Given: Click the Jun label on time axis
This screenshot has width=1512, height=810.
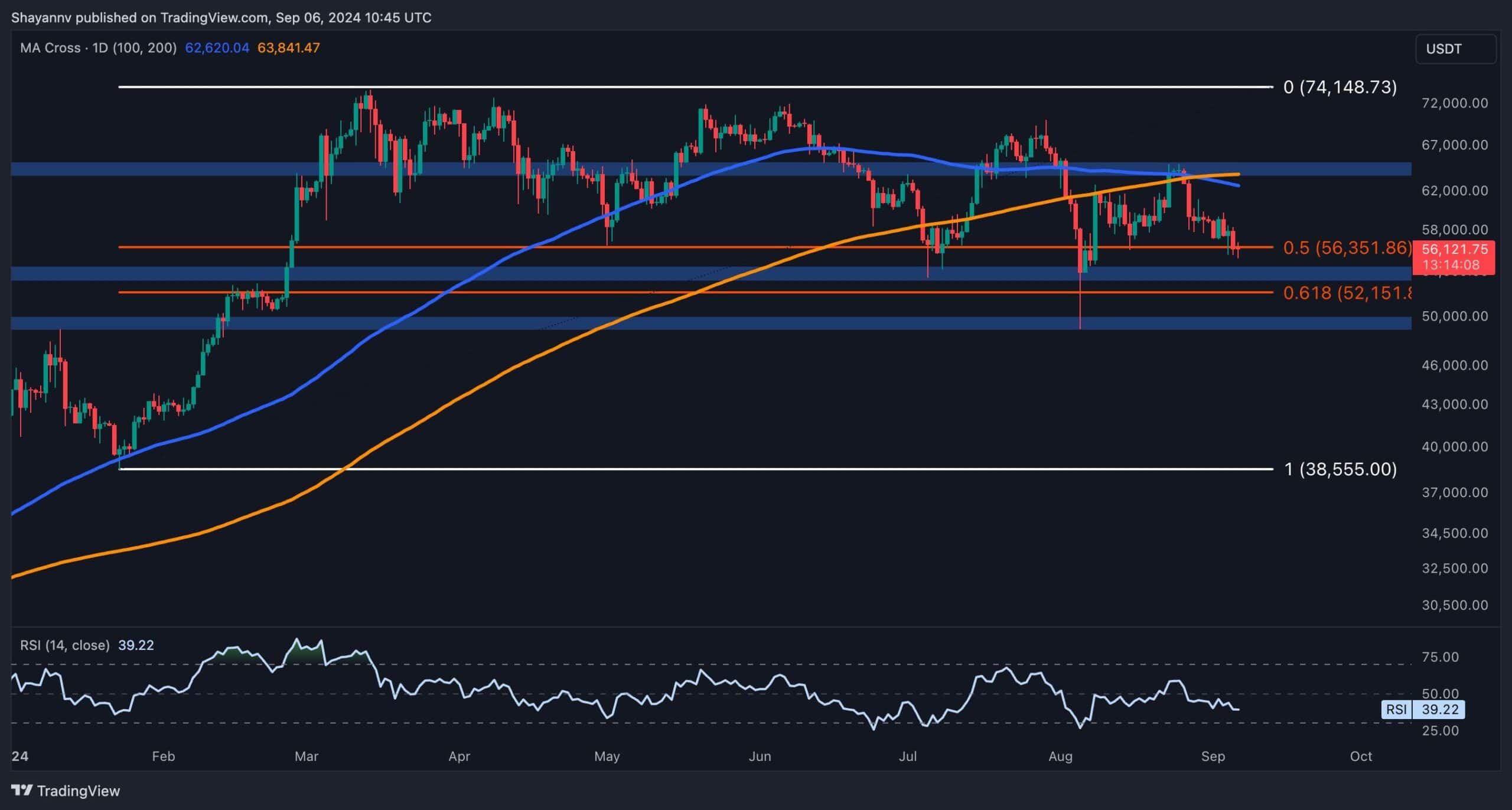Looking at the screenshot, I should 760,756.
